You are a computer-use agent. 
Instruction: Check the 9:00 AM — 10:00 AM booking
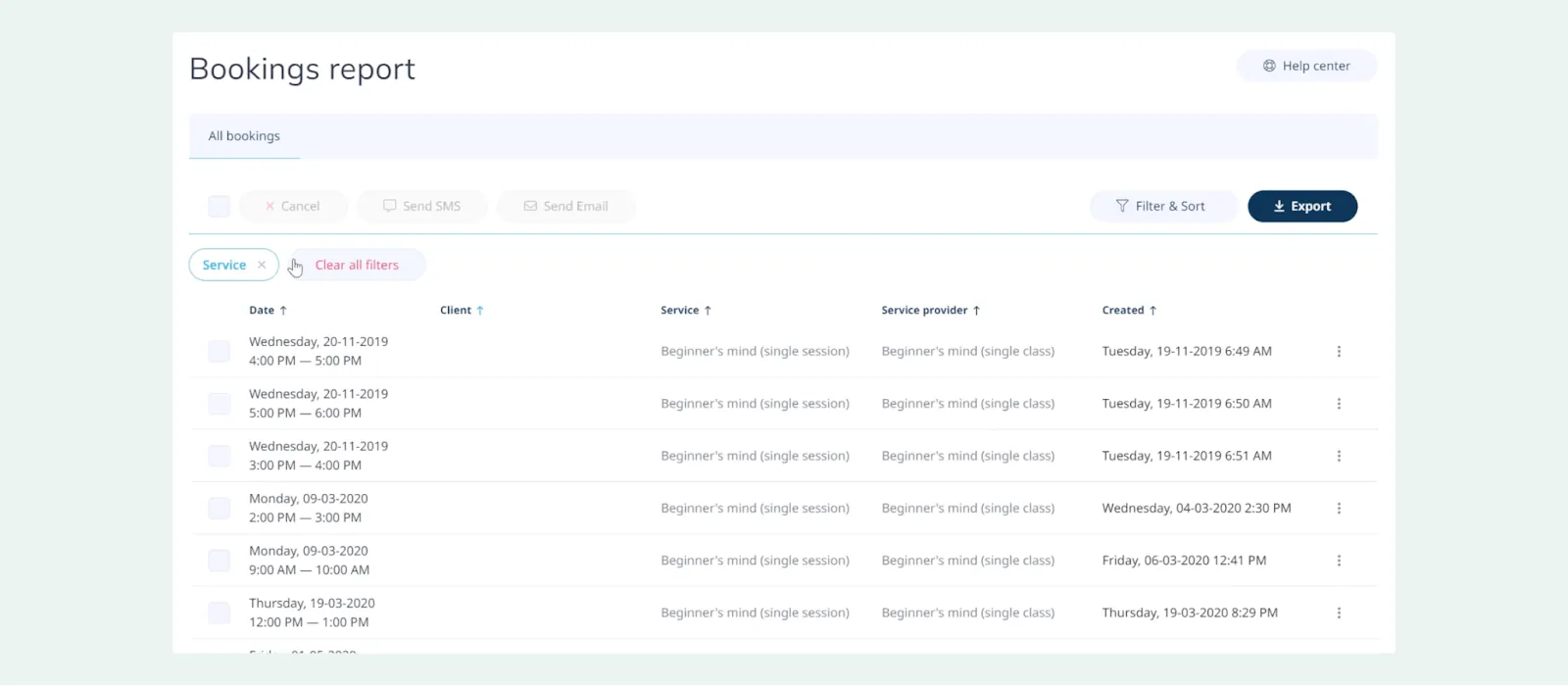pos(220,561)
